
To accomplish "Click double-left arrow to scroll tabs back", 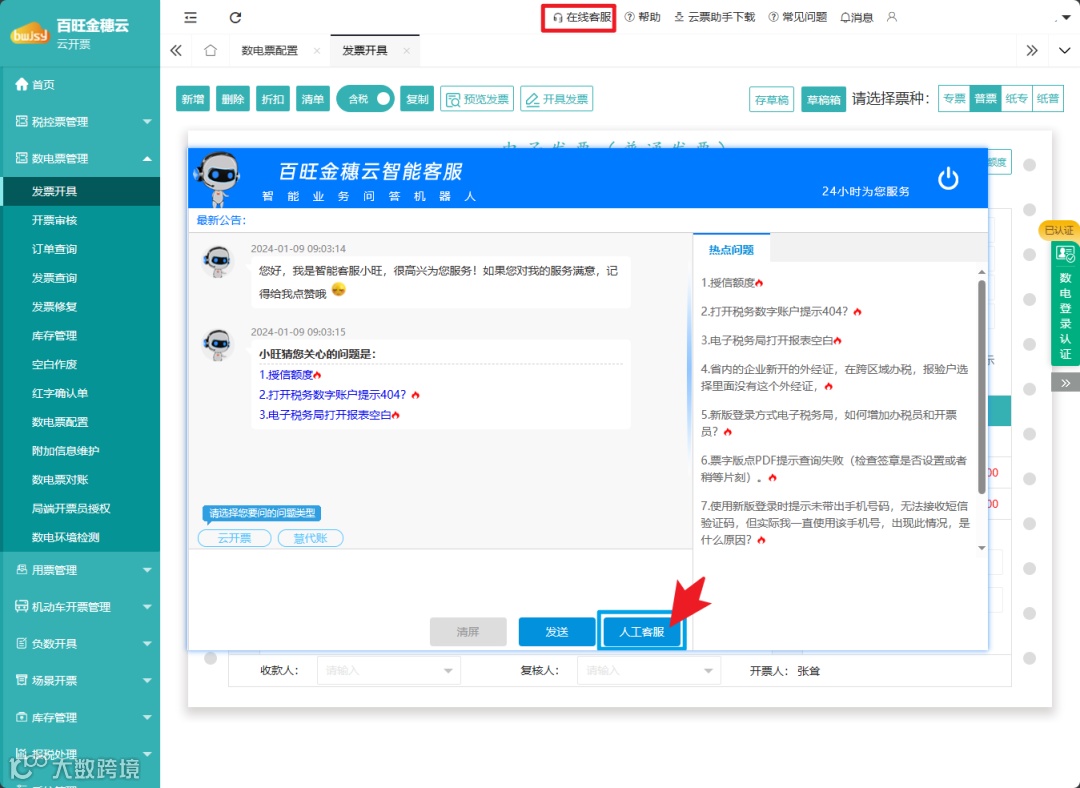I will point(176,50).
